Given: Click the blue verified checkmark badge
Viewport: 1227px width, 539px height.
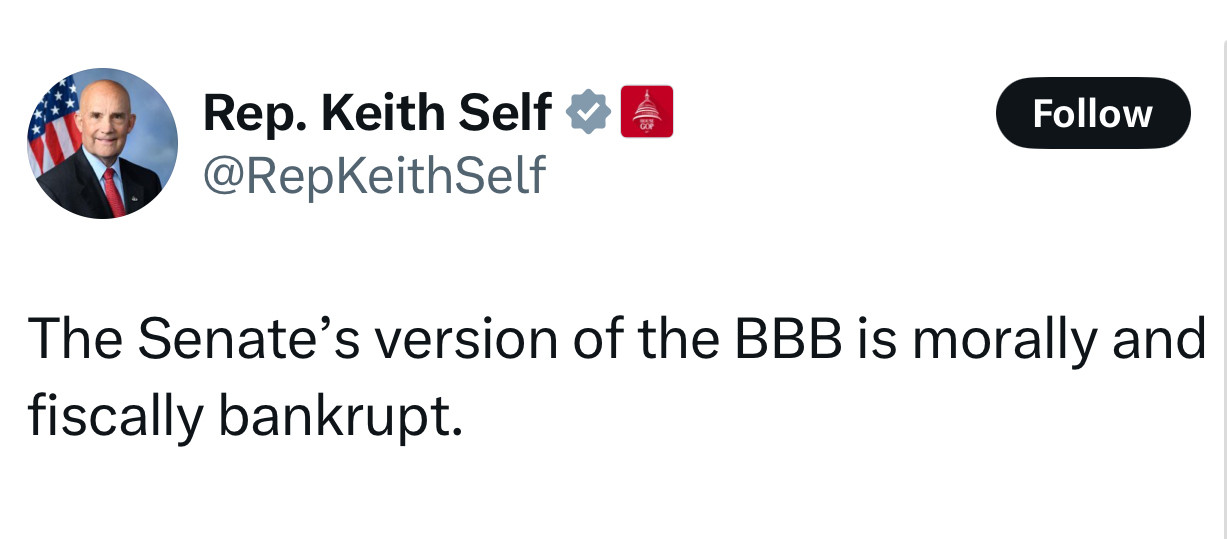Looking at the screenshot, I should pos(590,113).
